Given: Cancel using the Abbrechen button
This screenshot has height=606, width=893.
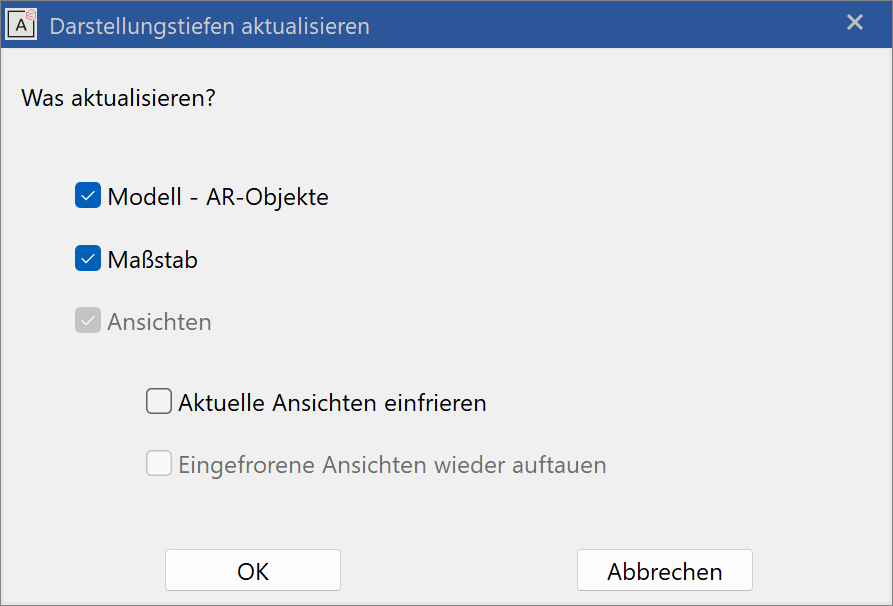Looking at the screenshot, I should (665, 570).
